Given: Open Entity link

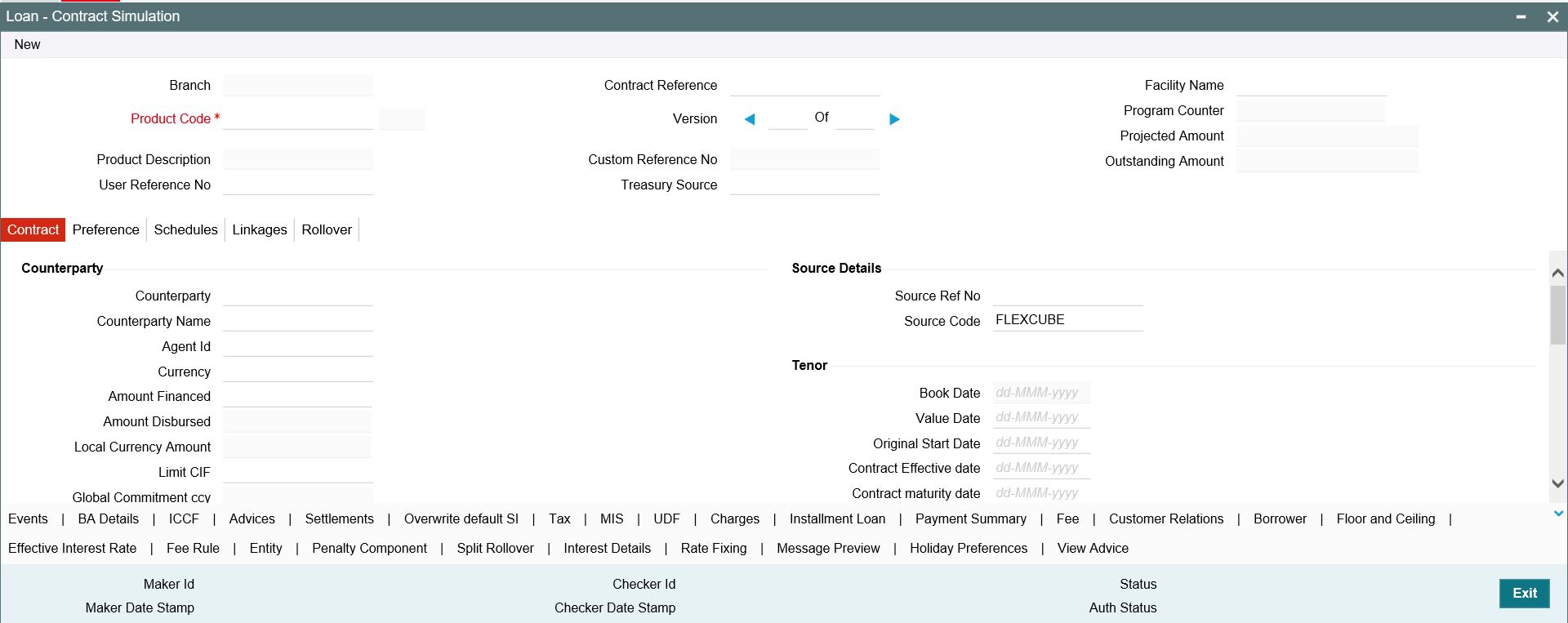Looking at the screenshot, I should [x=265, y=549].
